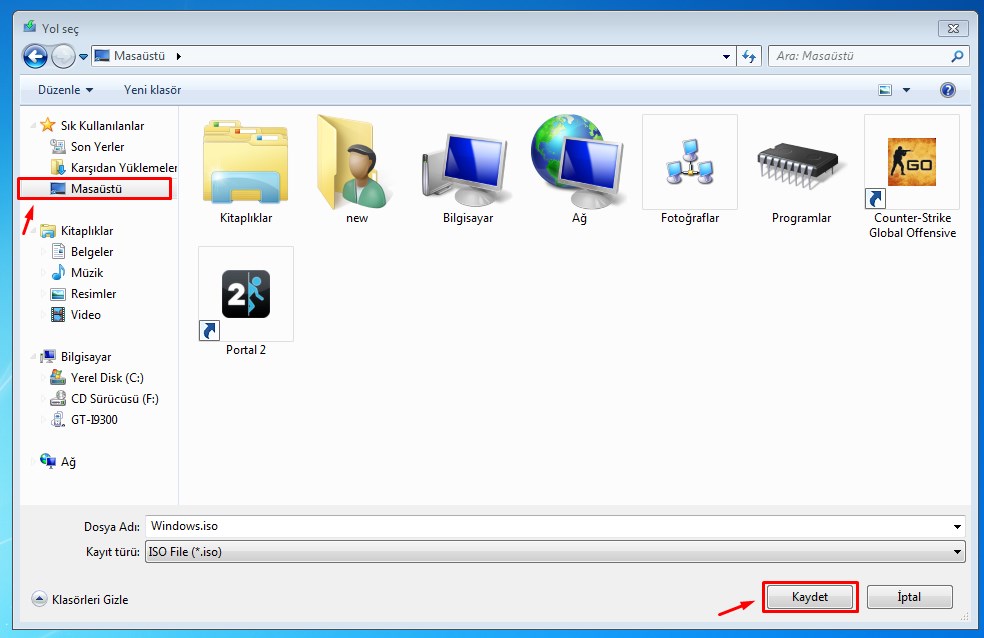This screenshot has height=638, width=984.
Task: Open the view options dropdown arrow
Action: pyautogui.click(x=906, y=90)
